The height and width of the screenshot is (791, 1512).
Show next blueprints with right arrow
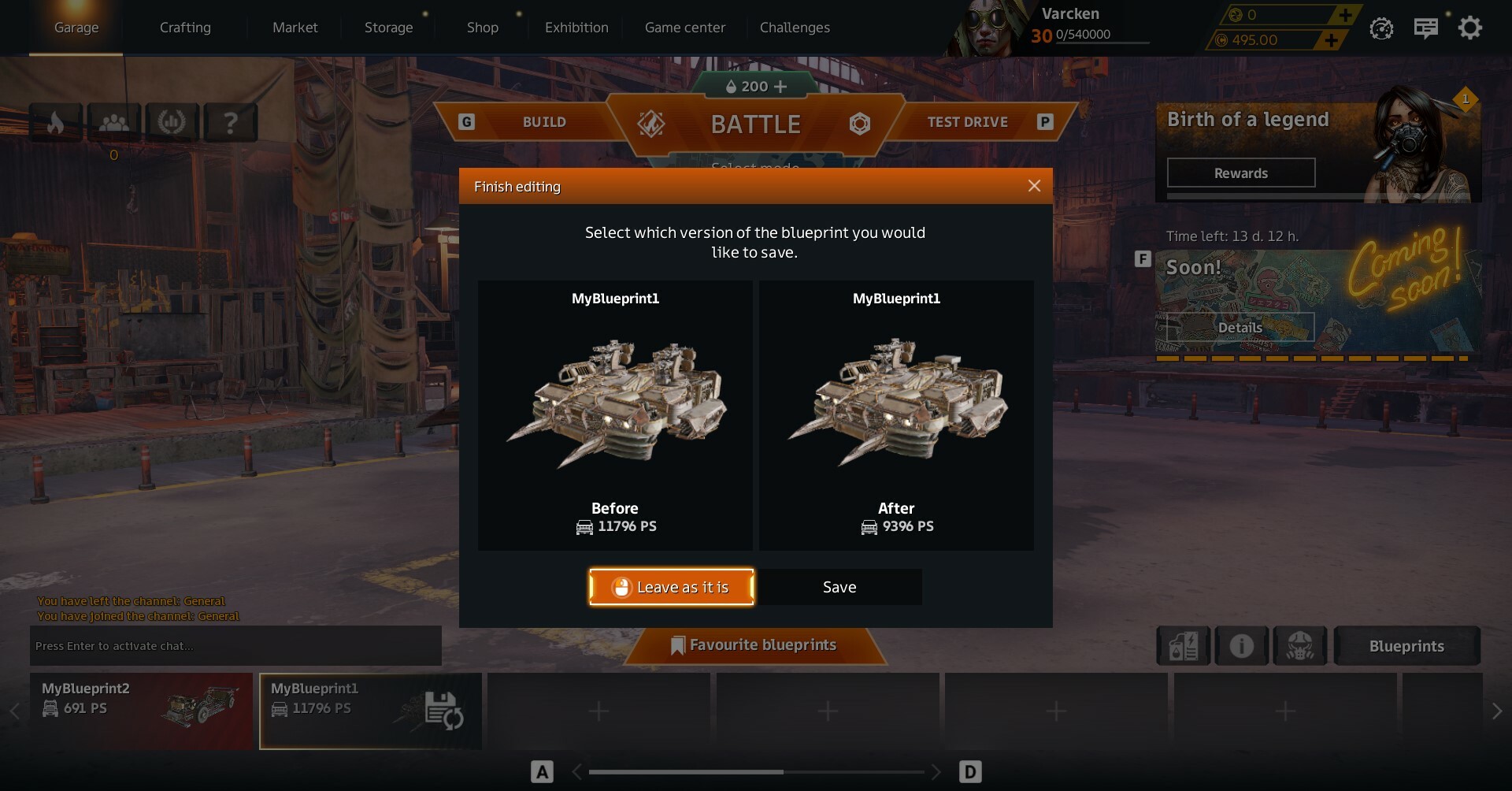[x=1496, y=711]
